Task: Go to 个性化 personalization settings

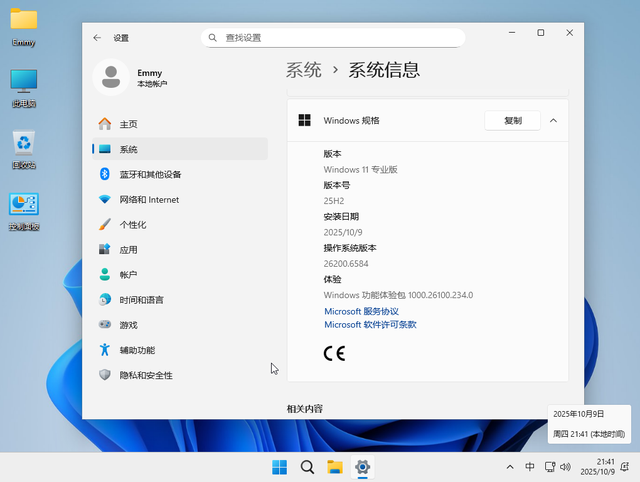Action: pyautogui.click(x=133, y=225)
